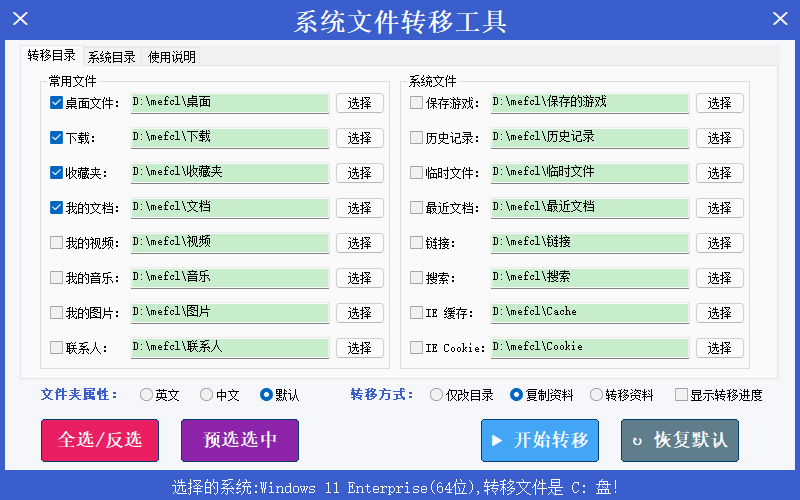
Task: Switch to the 系统目录 tab
Action: coord(111,57)
